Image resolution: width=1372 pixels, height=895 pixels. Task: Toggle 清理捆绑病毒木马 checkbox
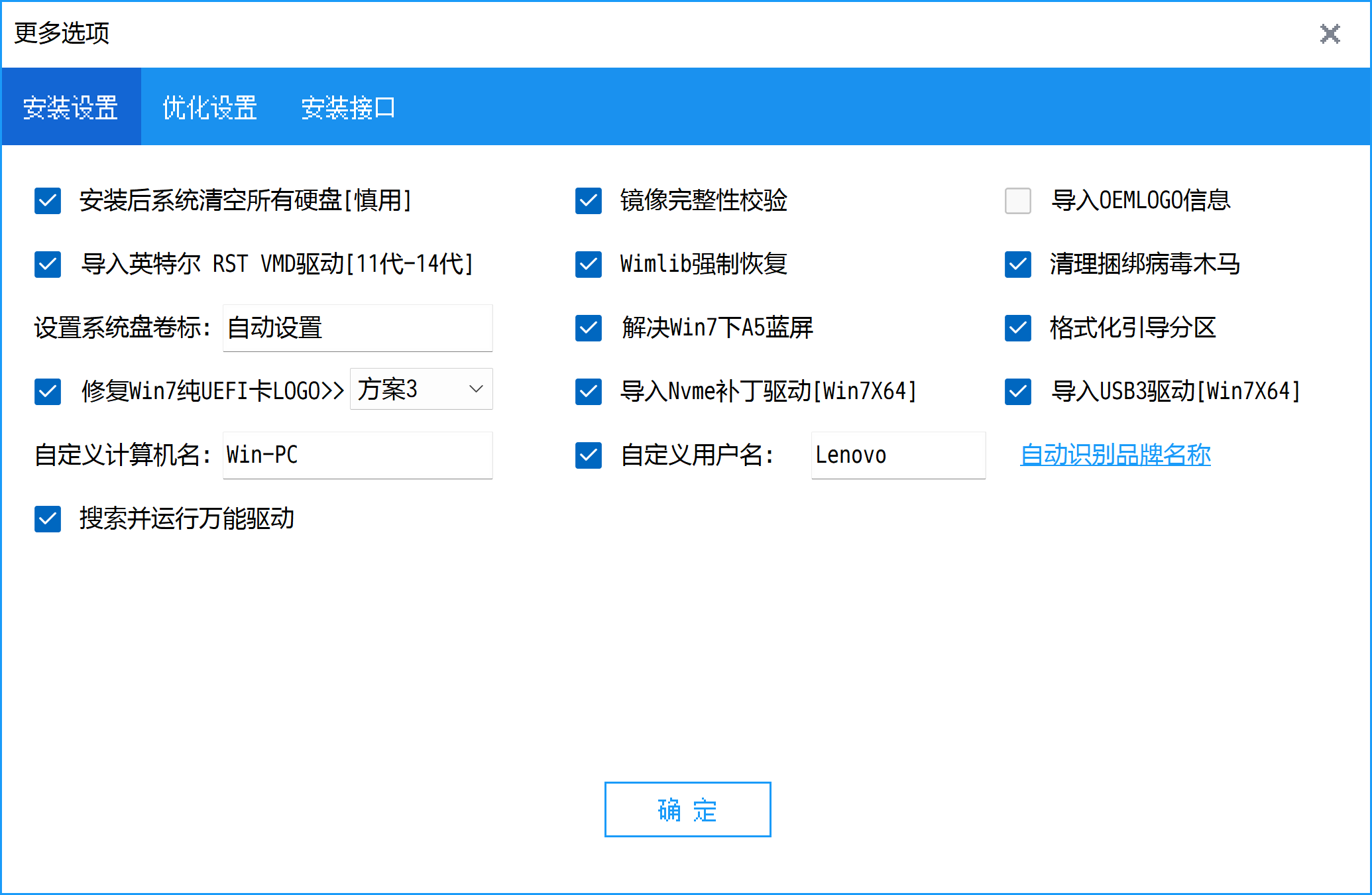click(x=1017, y=265)
